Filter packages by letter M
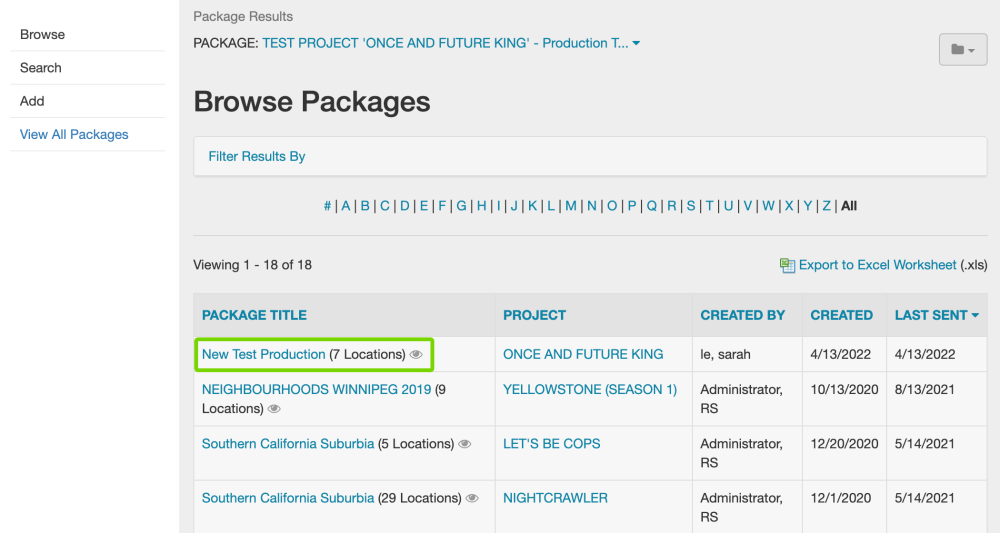1000x533 pixels. pyautogui.click(x=570, y=206)
